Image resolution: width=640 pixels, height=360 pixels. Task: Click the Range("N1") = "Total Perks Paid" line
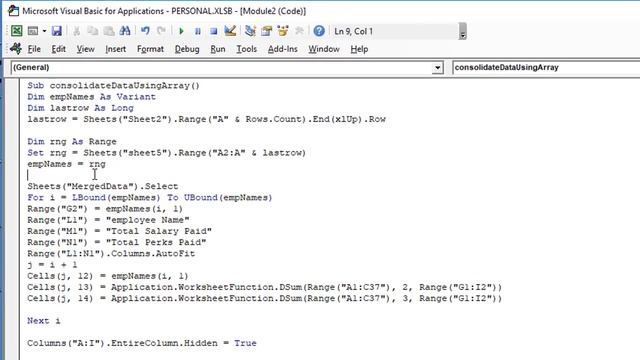coord(117,242)
